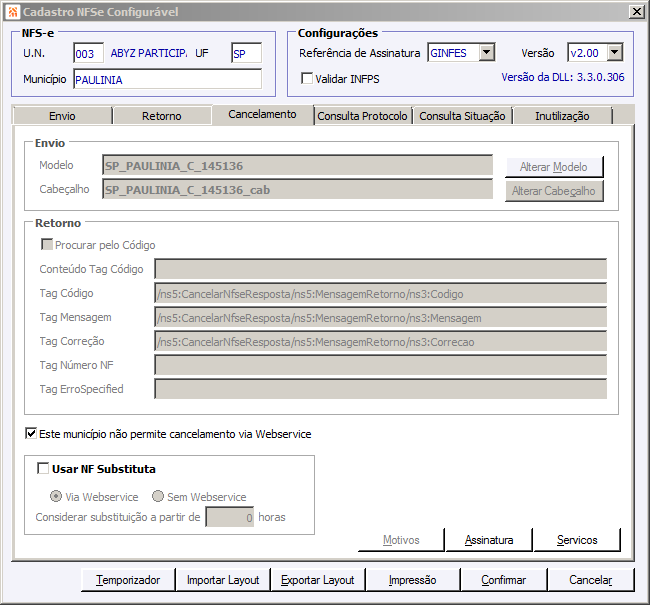
Task: Click the Assinatura button
Action: 489,540
